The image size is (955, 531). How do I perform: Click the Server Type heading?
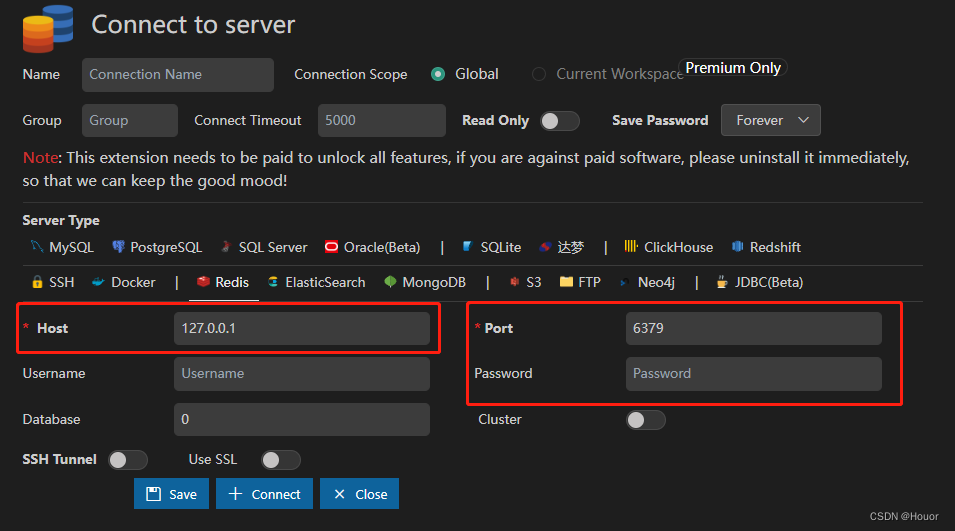point(61,220)
